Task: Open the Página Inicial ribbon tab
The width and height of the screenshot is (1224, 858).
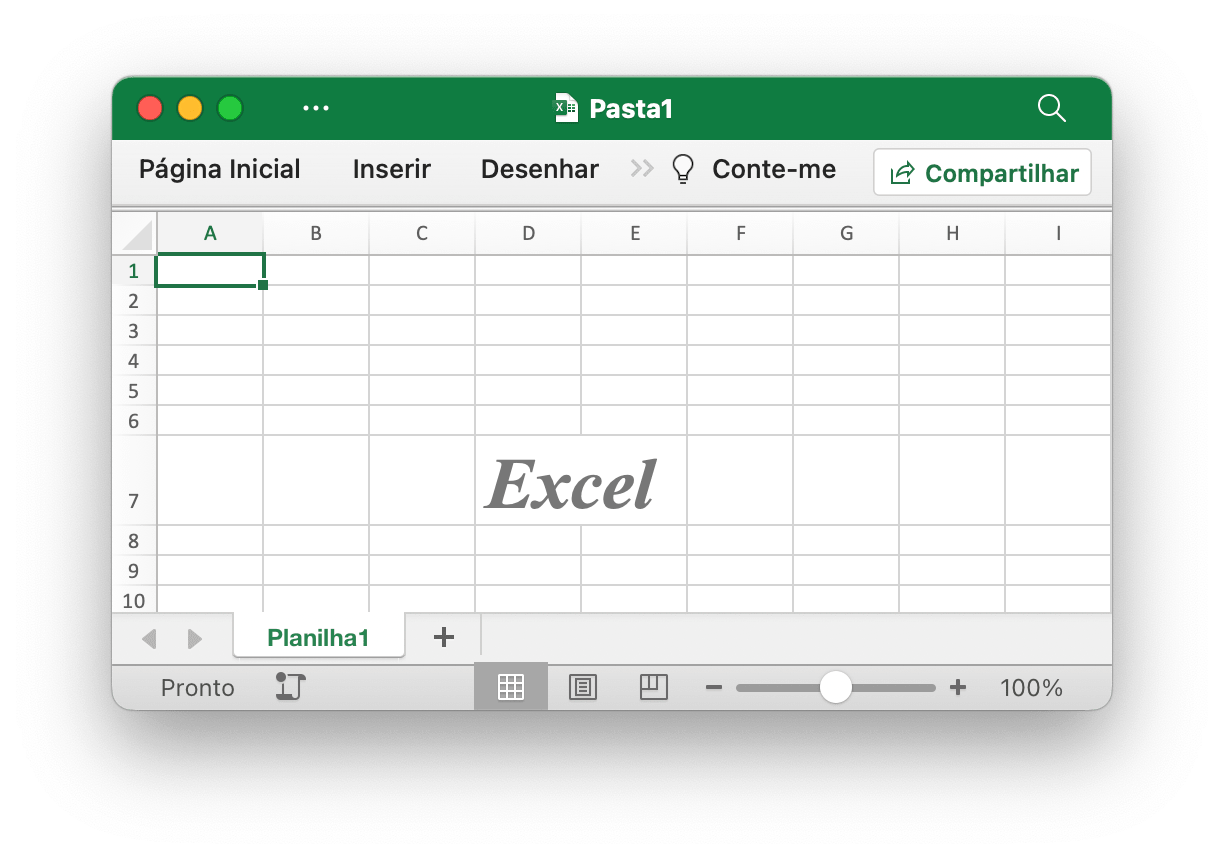Action: coord(220,169)
